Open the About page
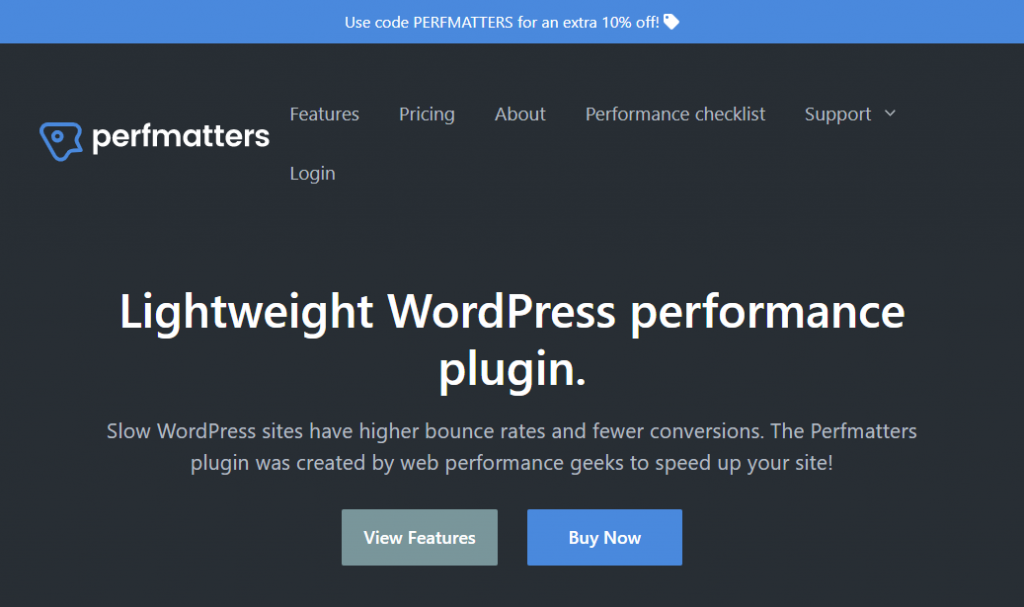 click(x=520, y=114)
